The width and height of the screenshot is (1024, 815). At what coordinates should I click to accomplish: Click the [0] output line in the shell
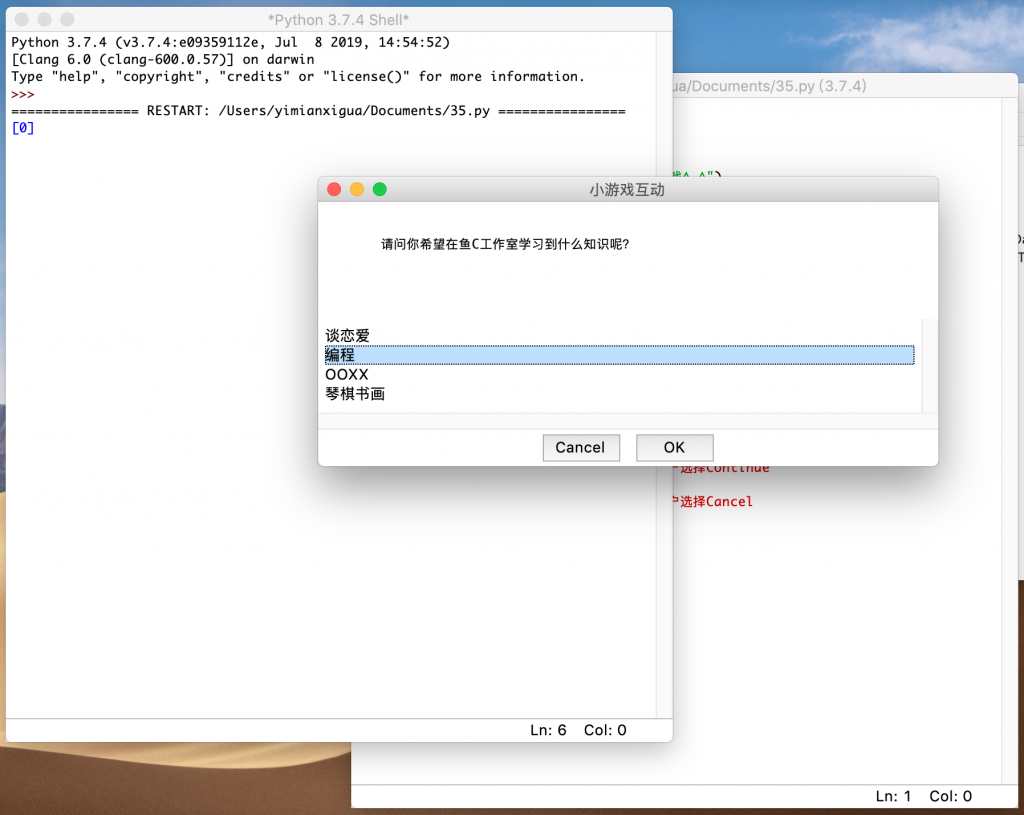pos(23,128)
